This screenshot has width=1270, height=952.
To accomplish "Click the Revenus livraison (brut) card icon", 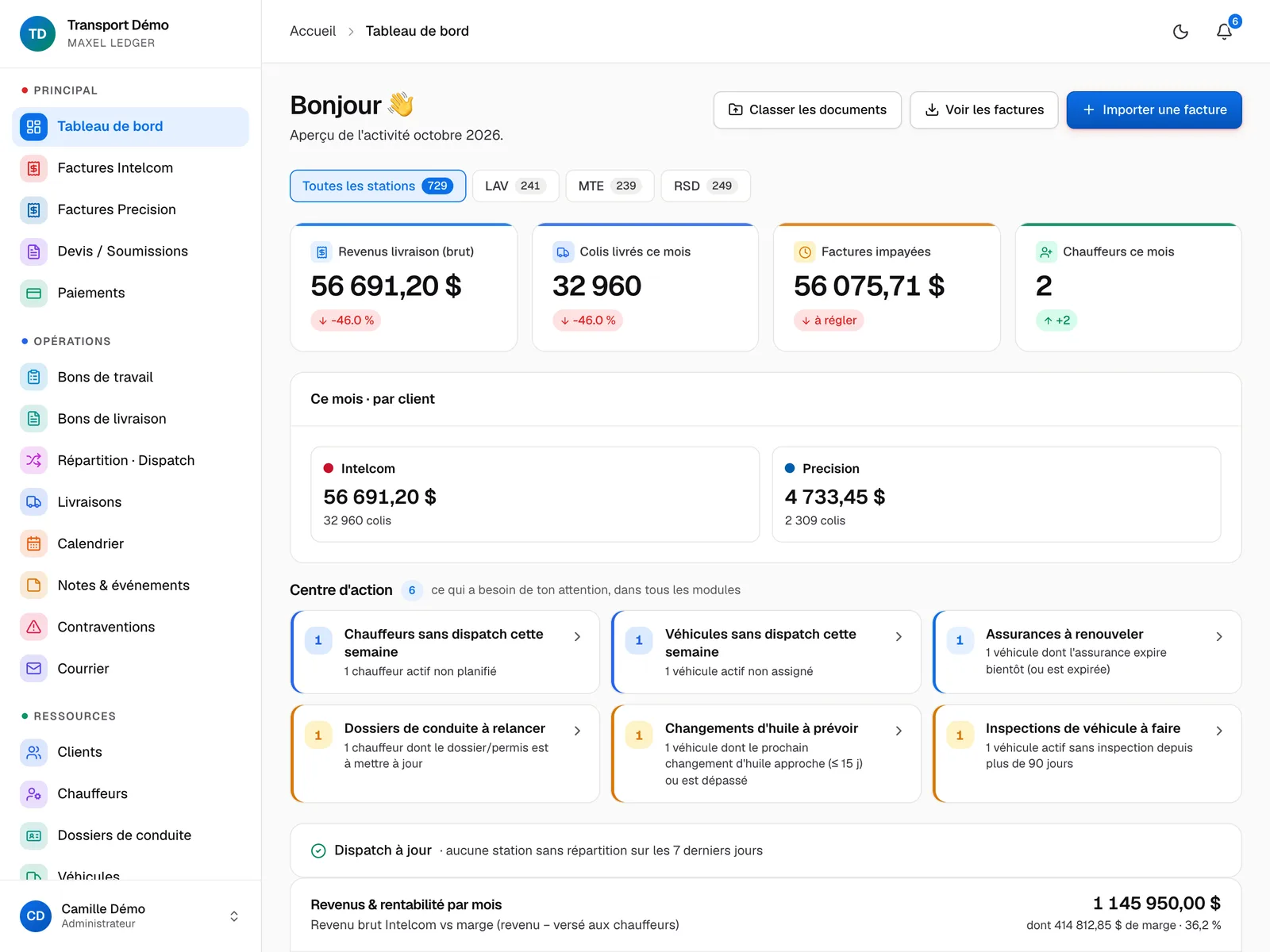I will [x=321, y=252].
